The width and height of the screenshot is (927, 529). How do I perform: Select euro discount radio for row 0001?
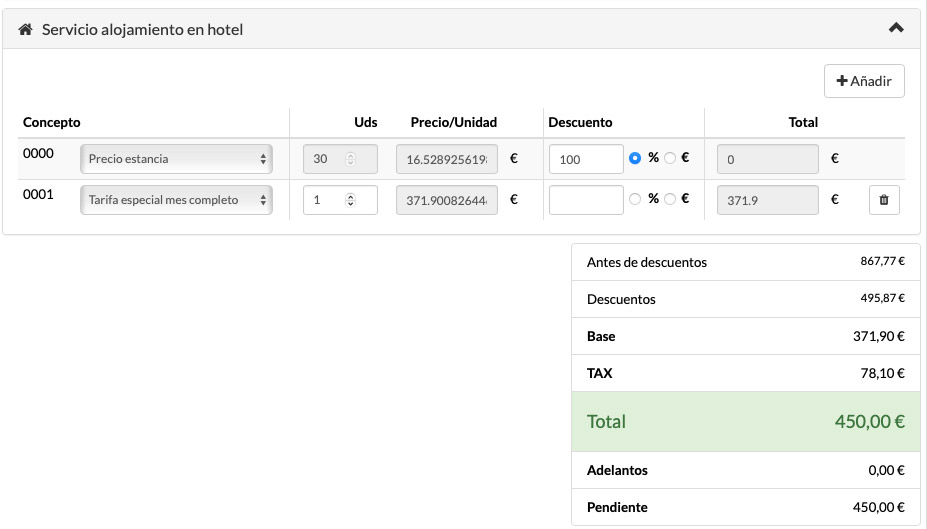pos(670,199)
